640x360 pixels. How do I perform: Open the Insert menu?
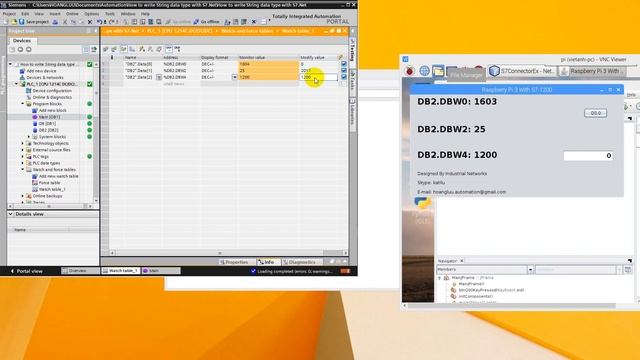[x=55, y=14]
